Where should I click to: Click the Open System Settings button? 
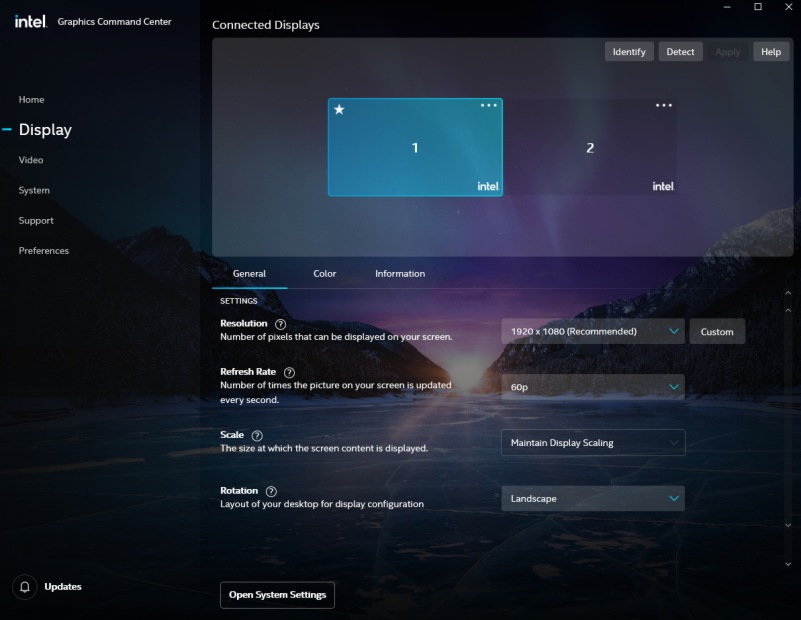click(x=277, y=595)
